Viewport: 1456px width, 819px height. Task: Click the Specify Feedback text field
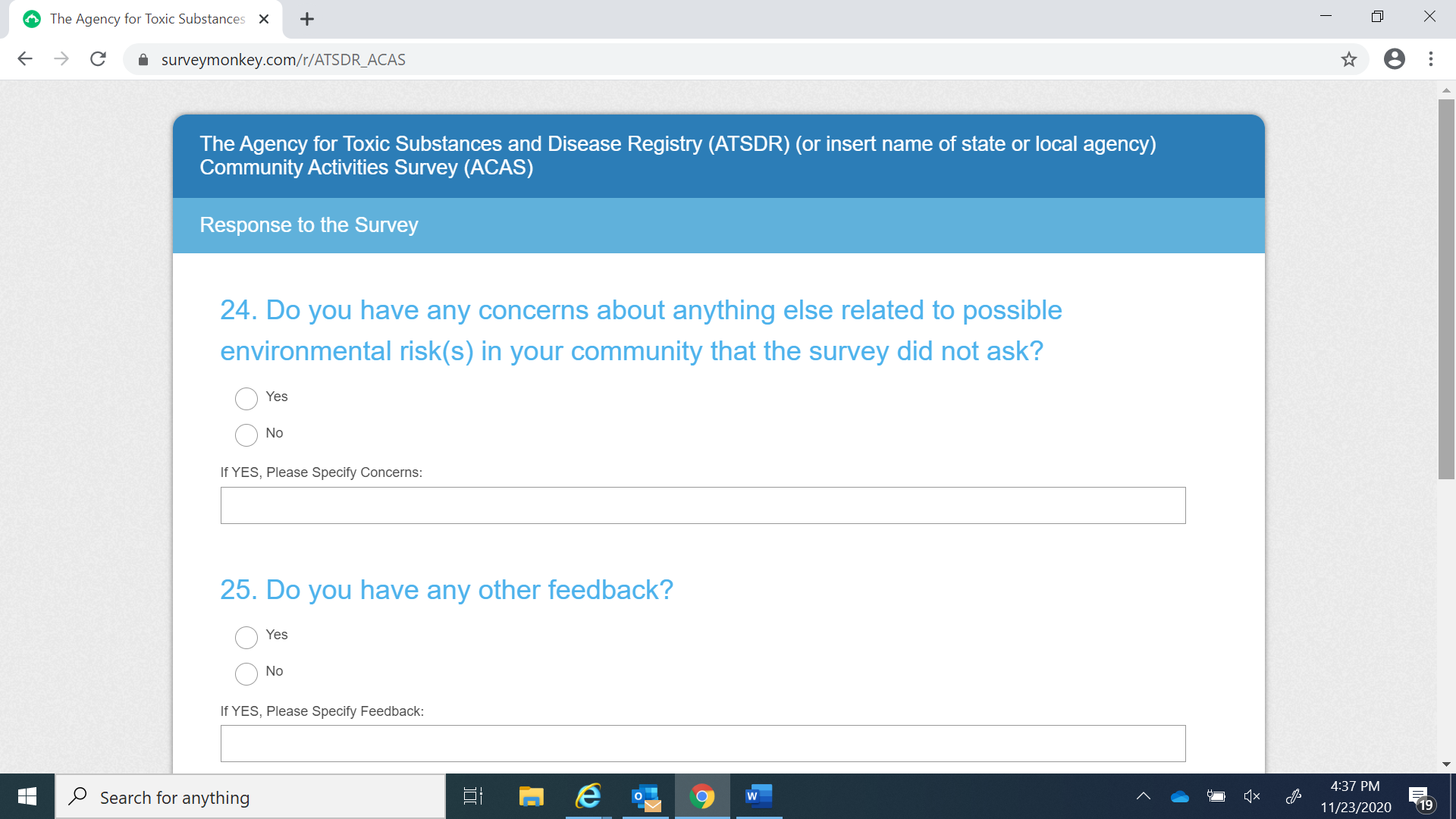point(702,743)
